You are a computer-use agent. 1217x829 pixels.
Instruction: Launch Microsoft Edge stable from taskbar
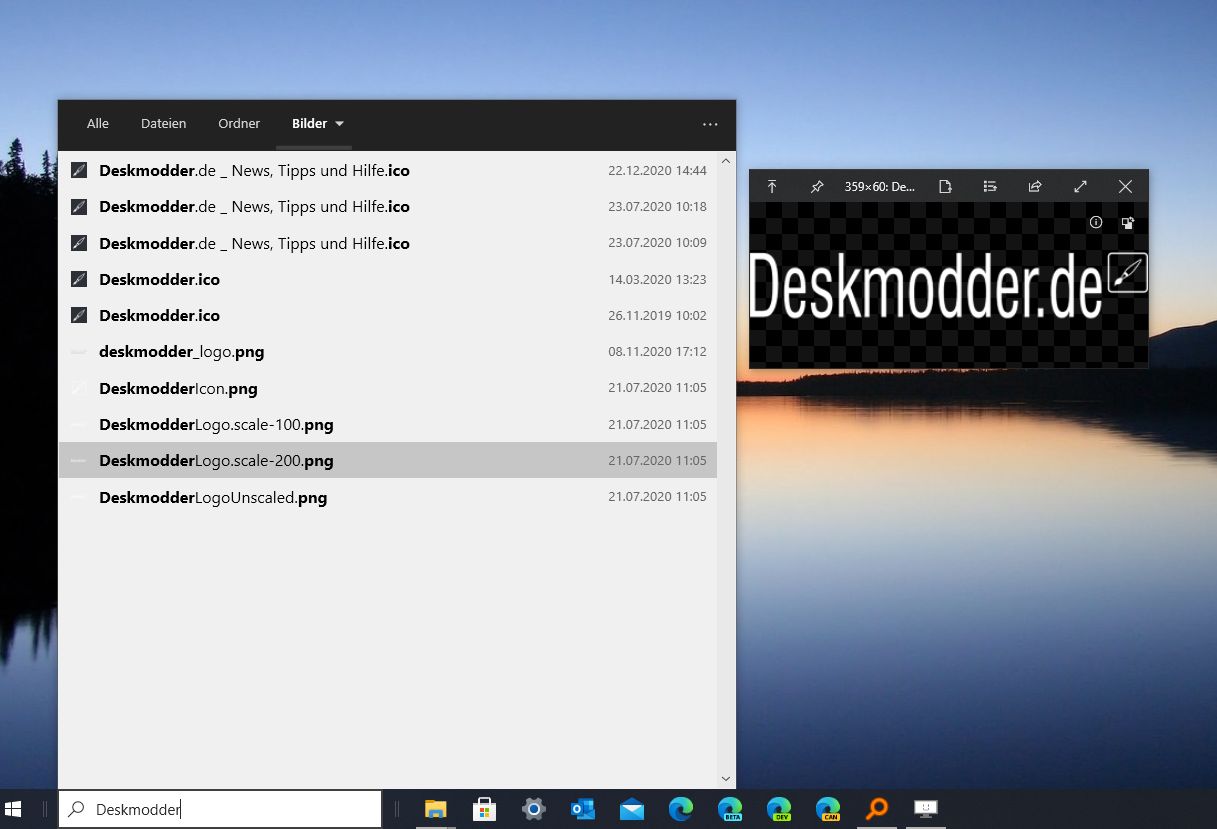coord(681,809)
